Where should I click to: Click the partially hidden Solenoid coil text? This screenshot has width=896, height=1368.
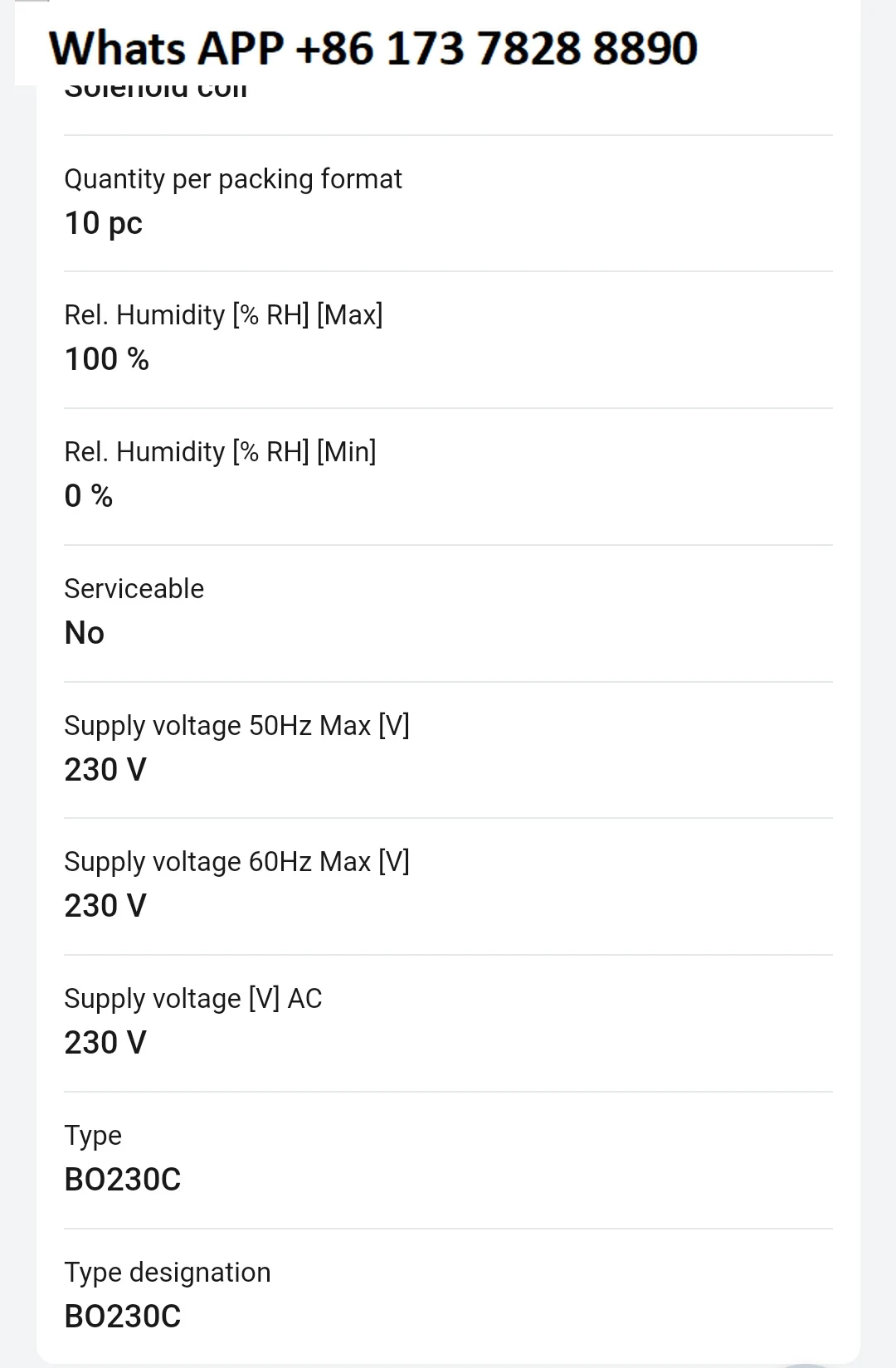point(156,91)
